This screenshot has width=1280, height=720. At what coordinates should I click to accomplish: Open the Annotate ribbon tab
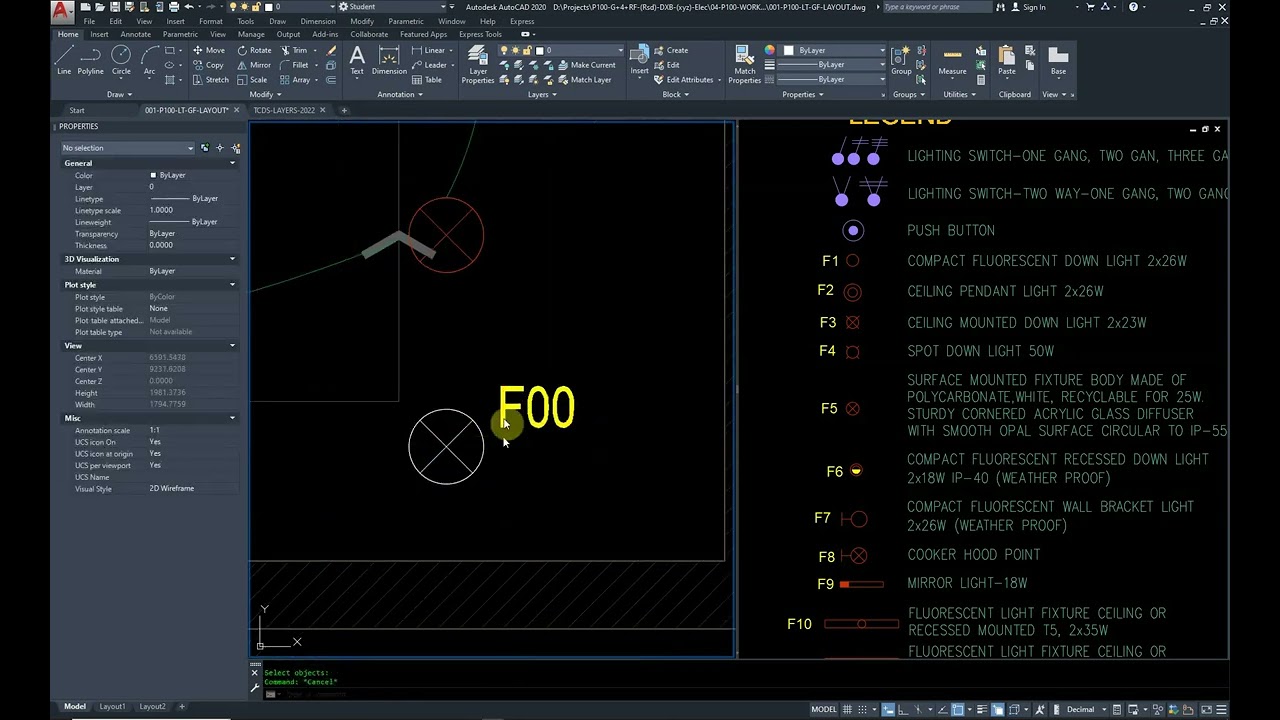(135, 34)
